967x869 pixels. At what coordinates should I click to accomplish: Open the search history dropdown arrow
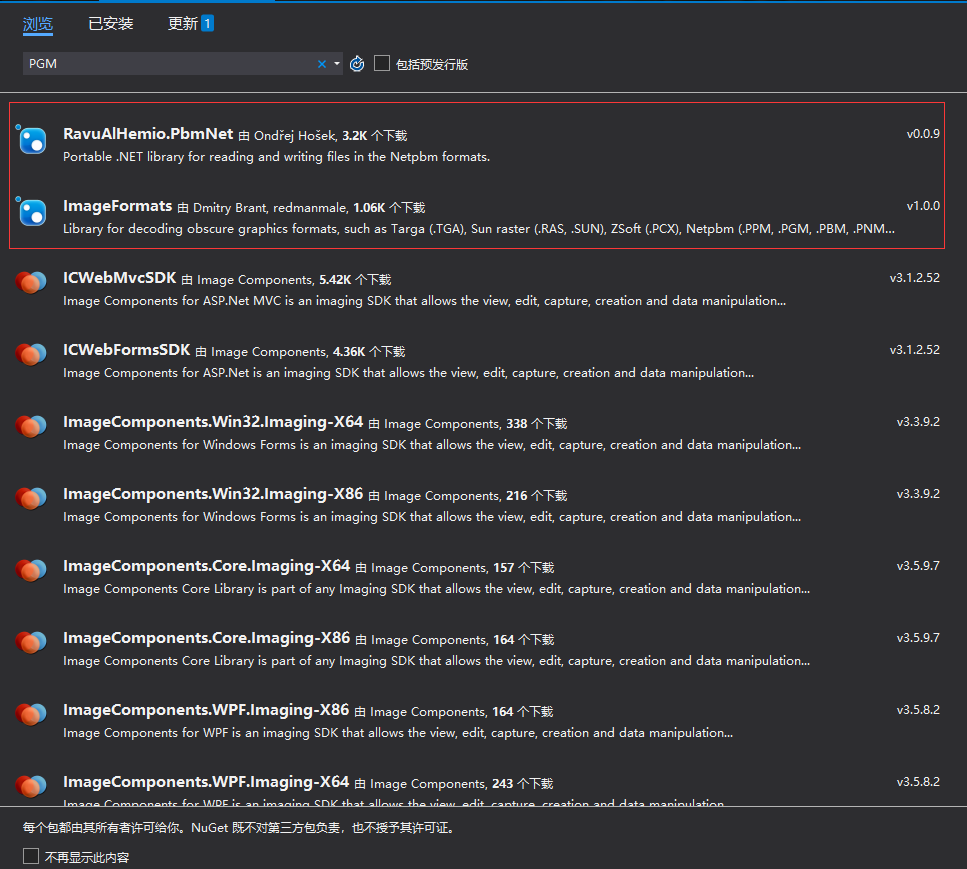336,63
